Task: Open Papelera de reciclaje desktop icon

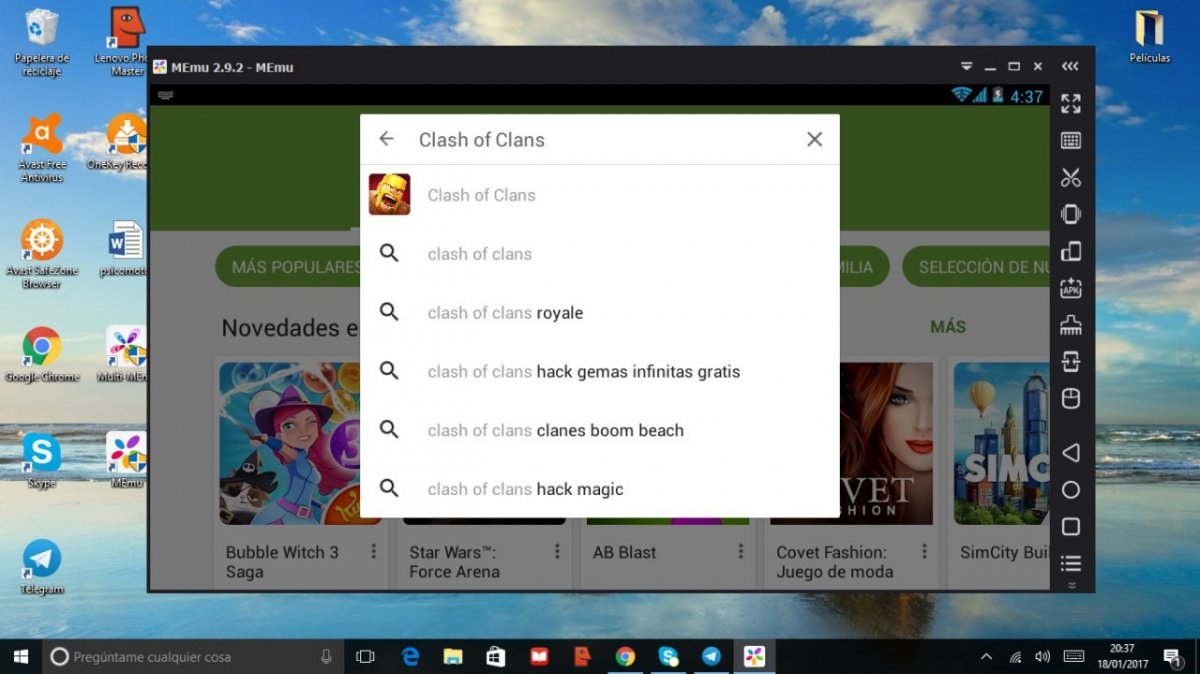Action: tap(42, 42)
